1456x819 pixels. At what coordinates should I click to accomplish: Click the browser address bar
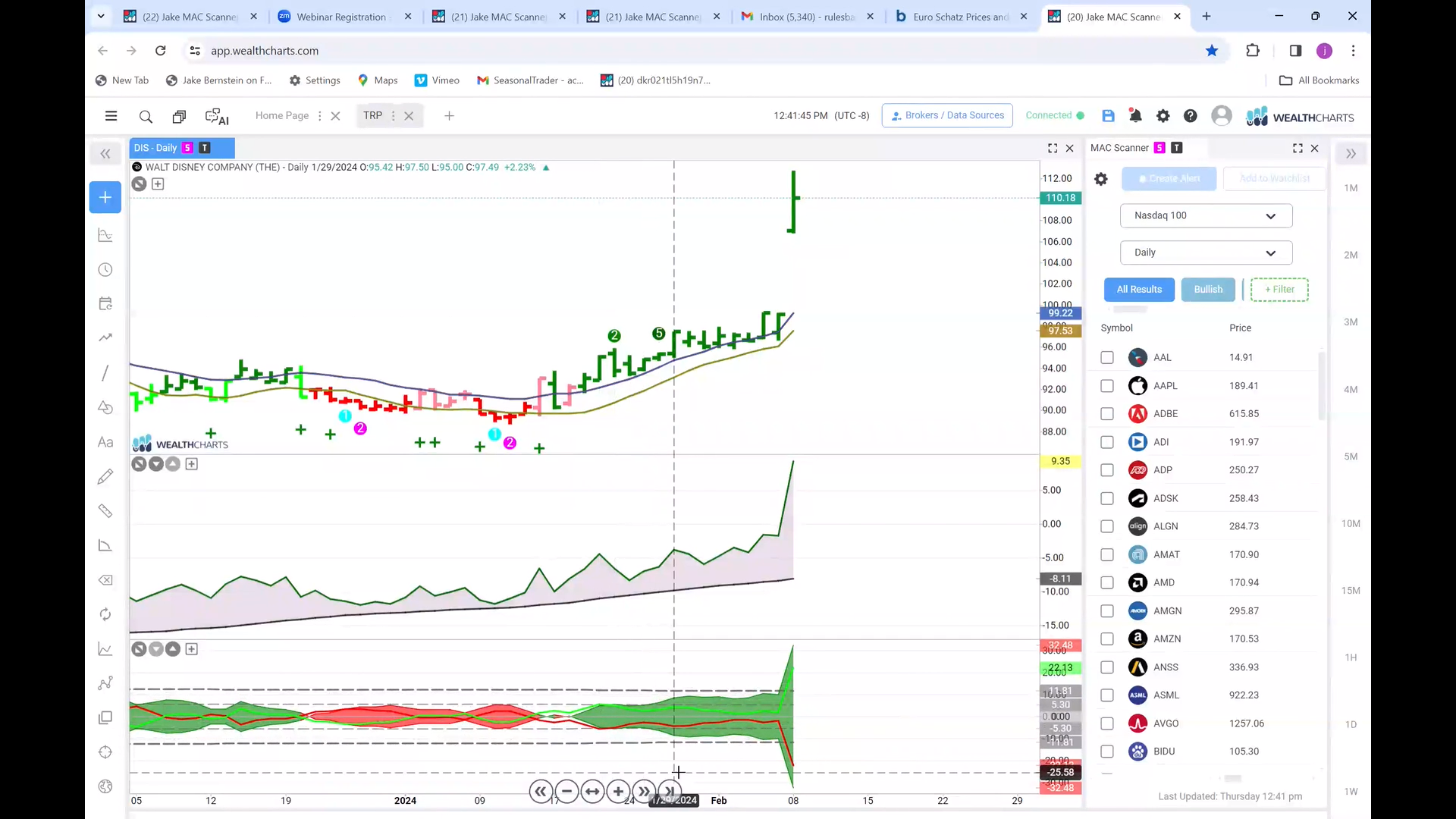[698, 51]
